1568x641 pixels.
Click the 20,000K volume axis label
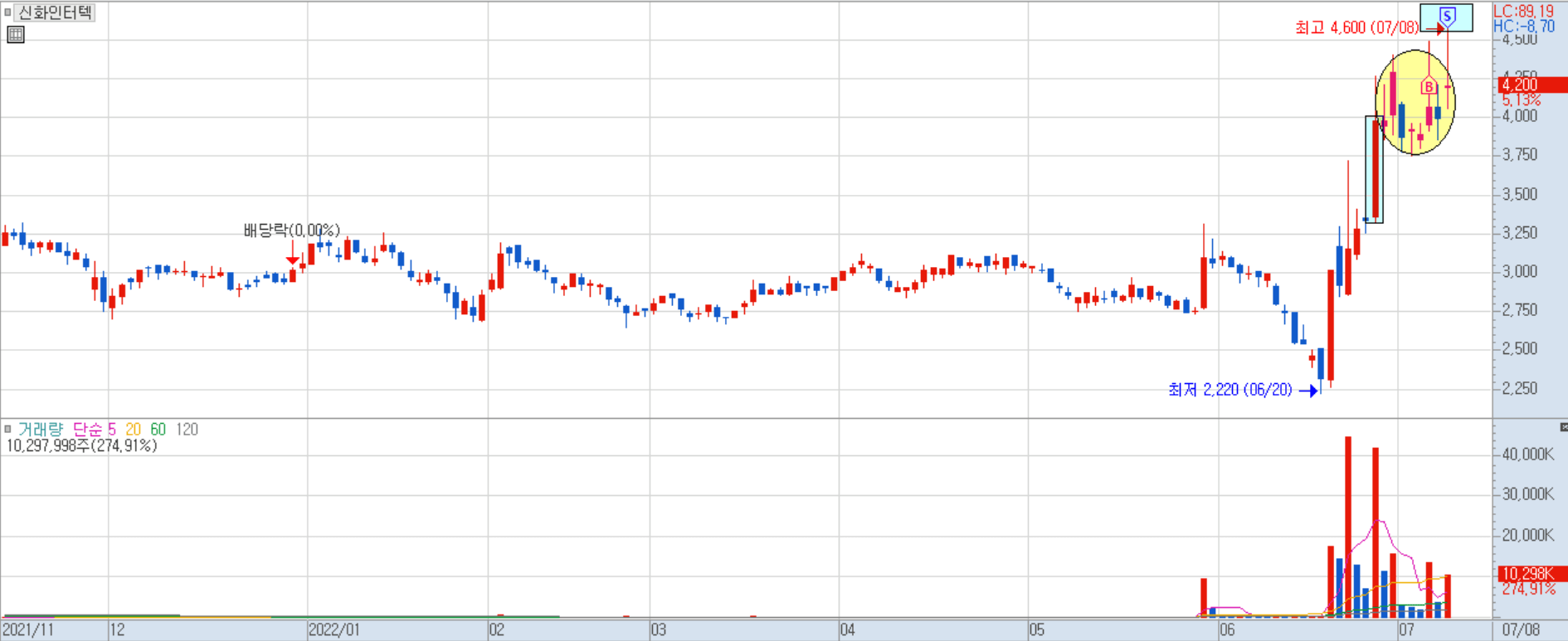tap(1527, 535)
